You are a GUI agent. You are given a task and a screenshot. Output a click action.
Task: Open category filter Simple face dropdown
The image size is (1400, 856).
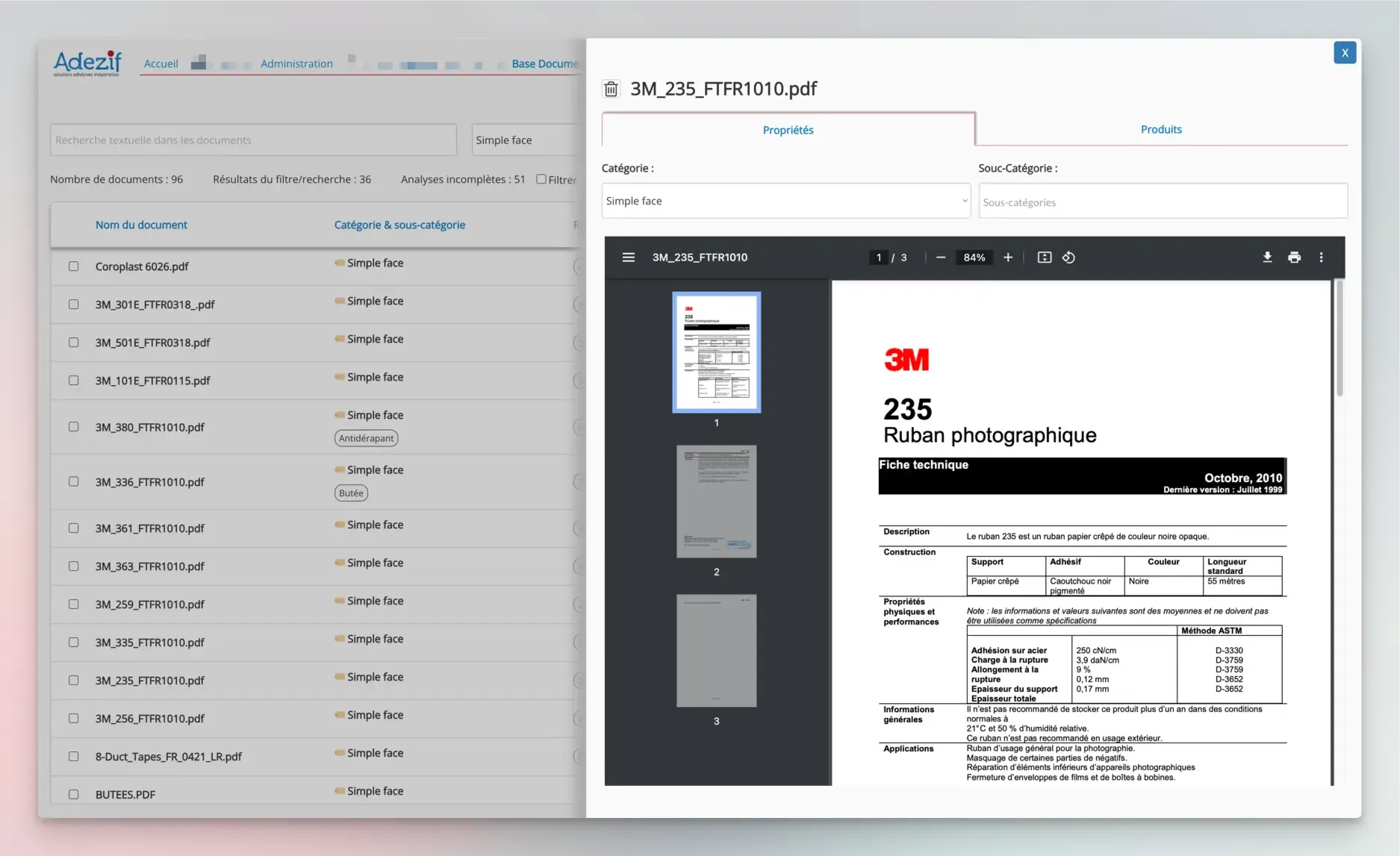point(528,140)
